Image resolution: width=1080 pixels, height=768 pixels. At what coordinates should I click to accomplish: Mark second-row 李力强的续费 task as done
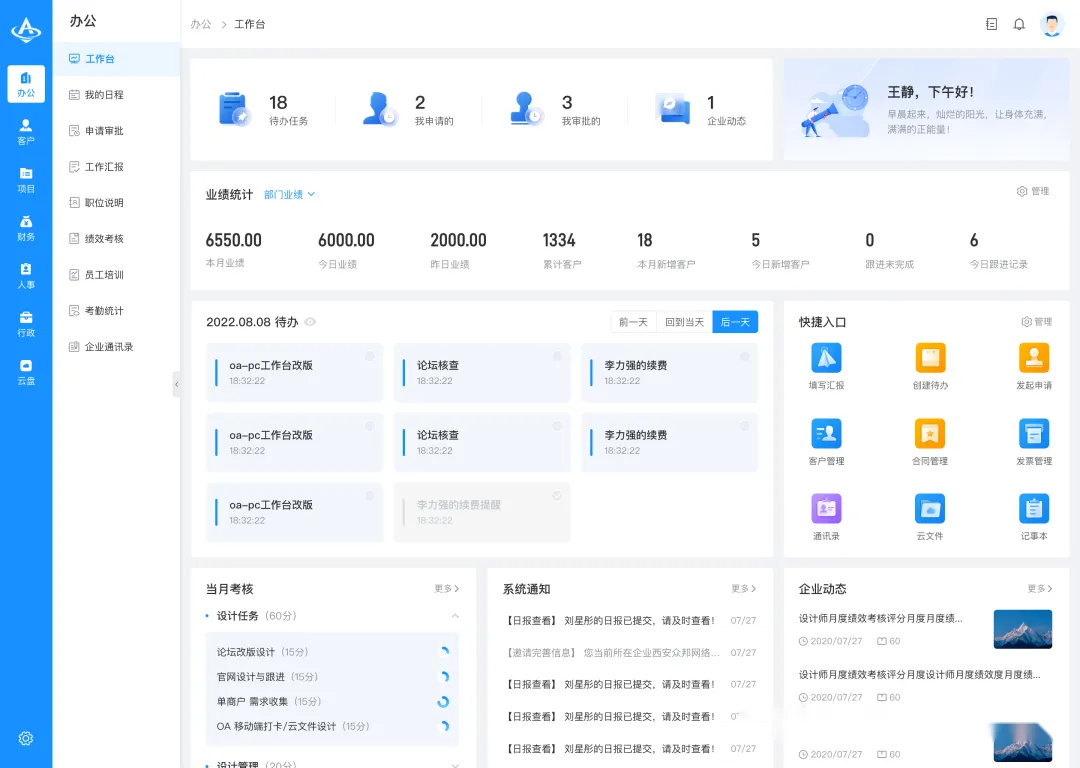click(x=745, y=426)
